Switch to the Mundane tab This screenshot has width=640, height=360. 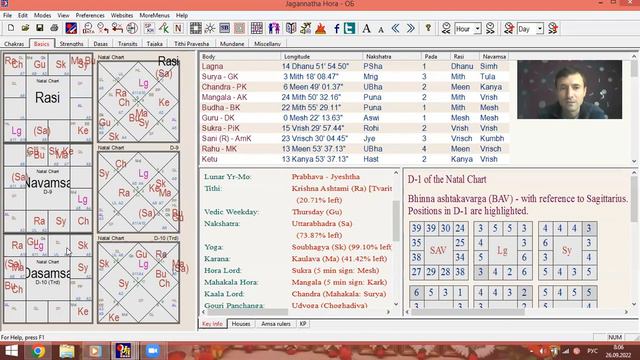click(x=232, y=44)
